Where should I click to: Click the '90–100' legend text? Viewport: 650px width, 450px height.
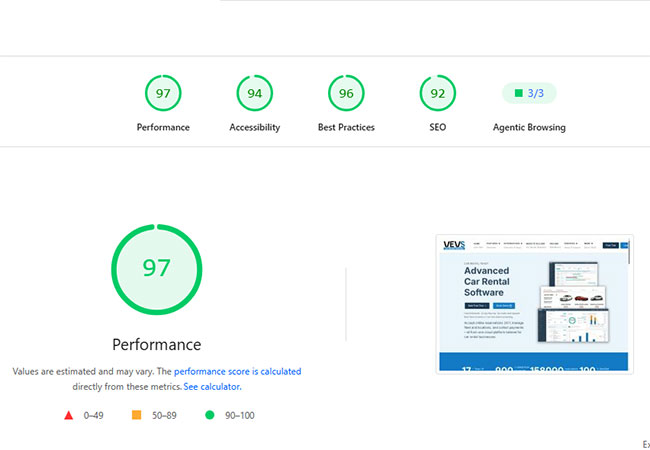pos(240,415)
